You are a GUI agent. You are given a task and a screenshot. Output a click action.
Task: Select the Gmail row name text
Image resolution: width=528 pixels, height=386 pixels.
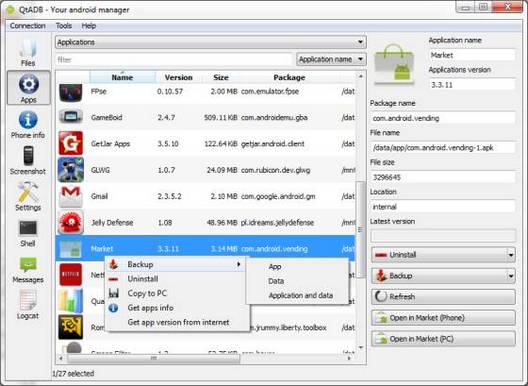[99, 196]
